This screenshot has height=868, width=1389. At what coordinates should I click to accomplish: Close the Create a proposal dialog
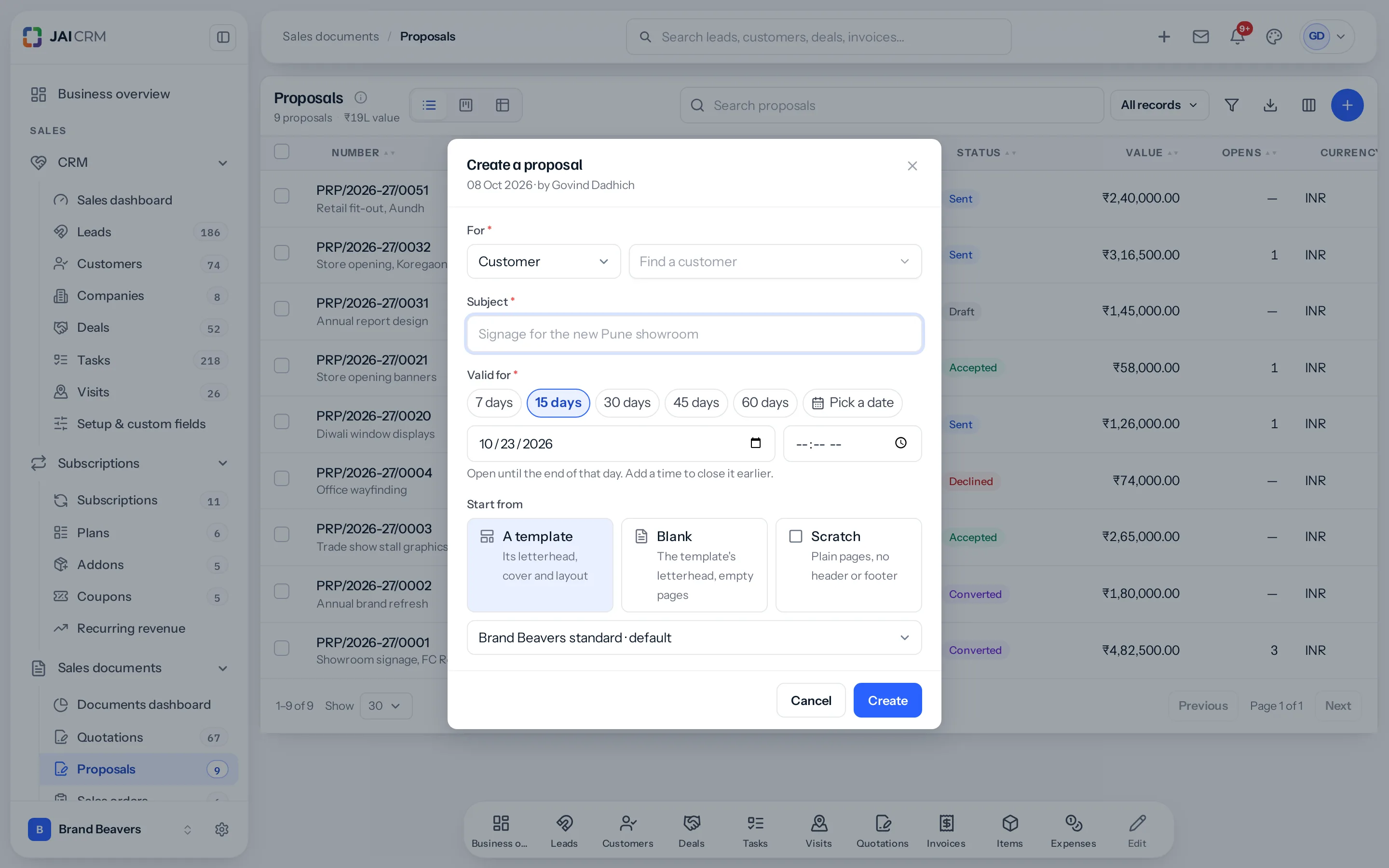912,166
